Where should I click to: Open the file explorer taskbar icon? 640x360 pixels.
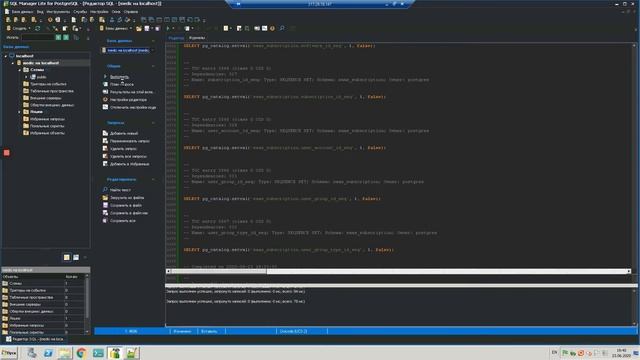(64, 353)
